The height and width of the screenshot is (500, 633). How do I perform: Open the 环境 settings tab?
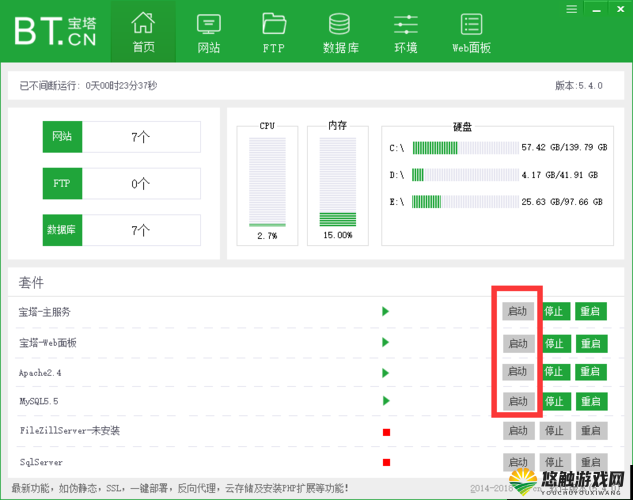pyautogui.click(x=406, y=33)
